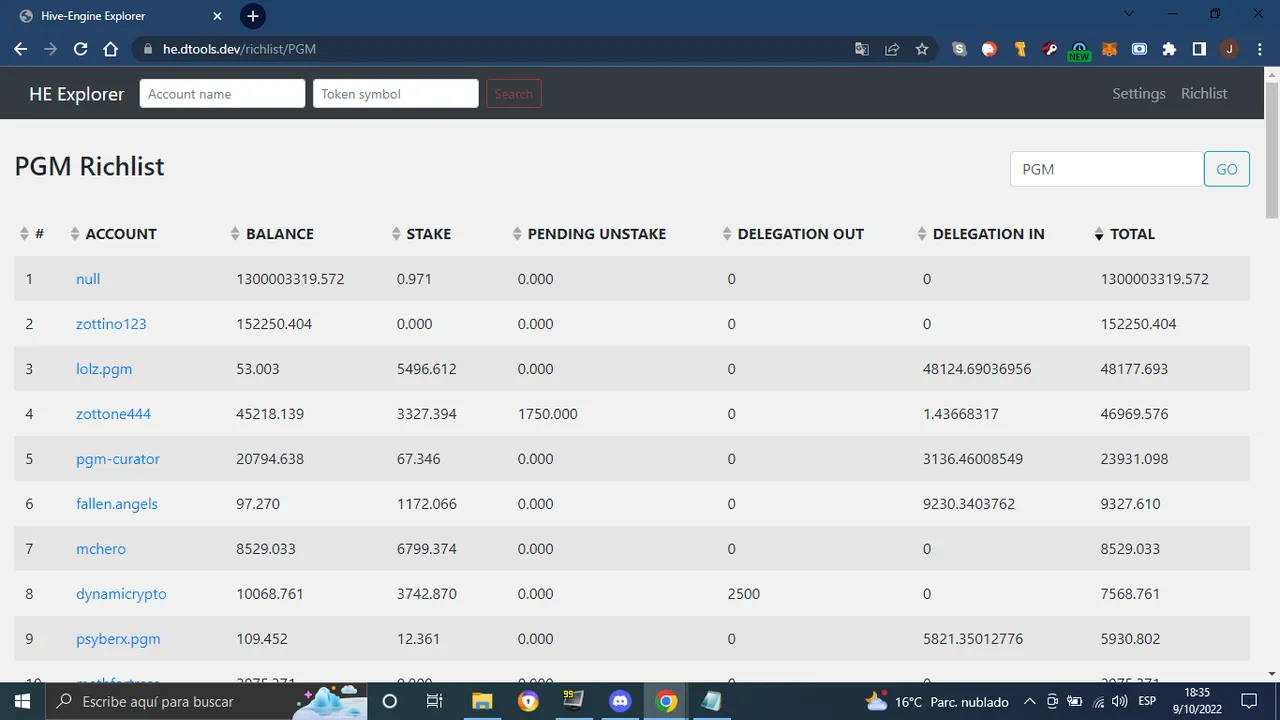
Task: Click HE Explorer brand link
Action: point(77,94)
